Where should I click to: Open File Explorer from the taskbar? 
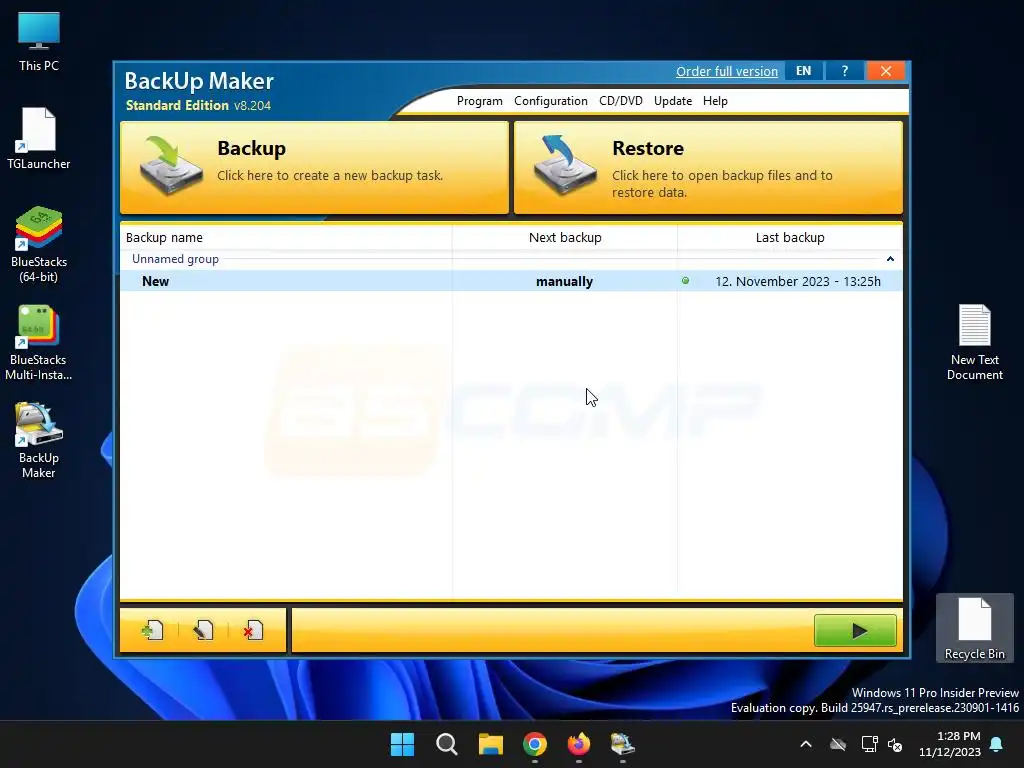(x=490, y=744)
